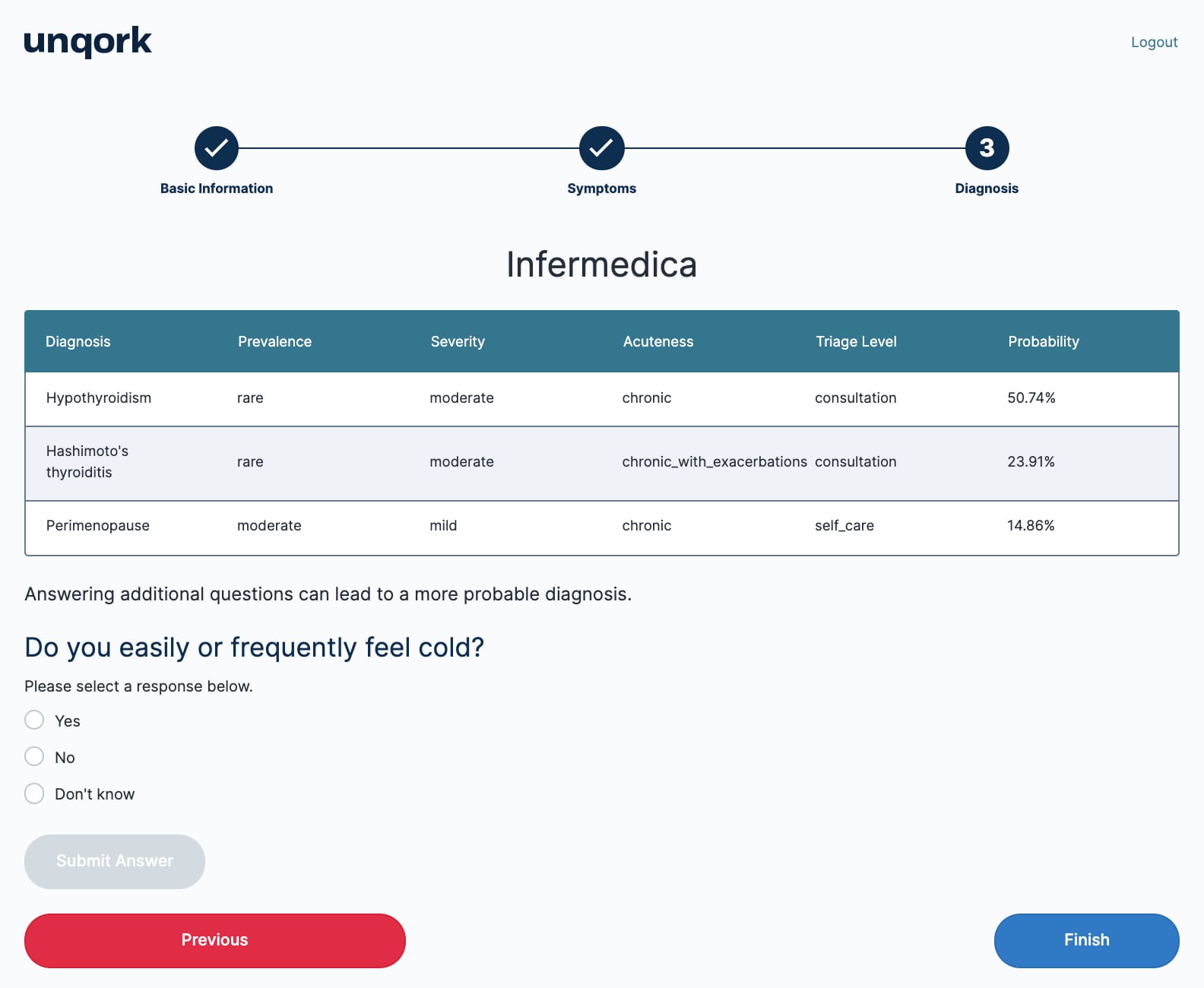The height and width of the screenshot is (988, 1204).
Task: Click Perimenopause's chronic acuteness cell
Action: tap(647, 526)
